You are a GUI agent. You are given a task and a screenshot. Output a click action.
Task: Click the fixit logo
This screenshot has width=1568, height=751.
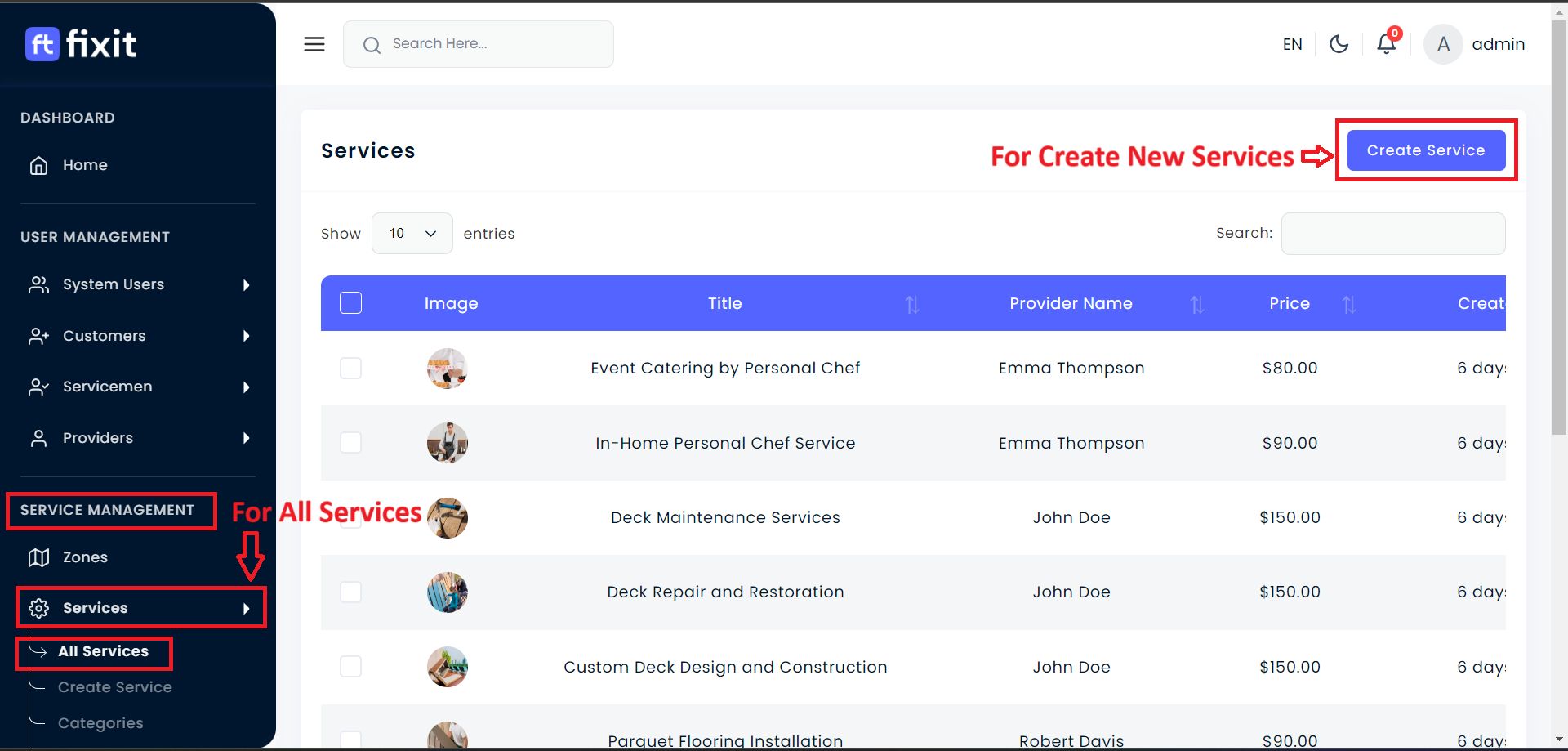(81, 44)
